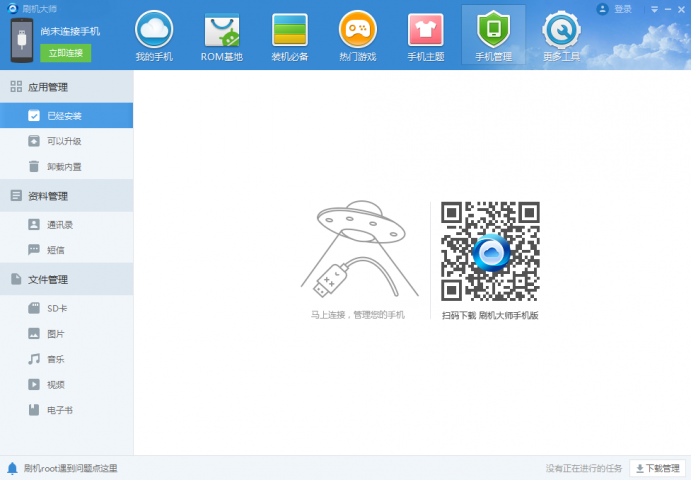Click the notification bell icon in status bar

12,468
